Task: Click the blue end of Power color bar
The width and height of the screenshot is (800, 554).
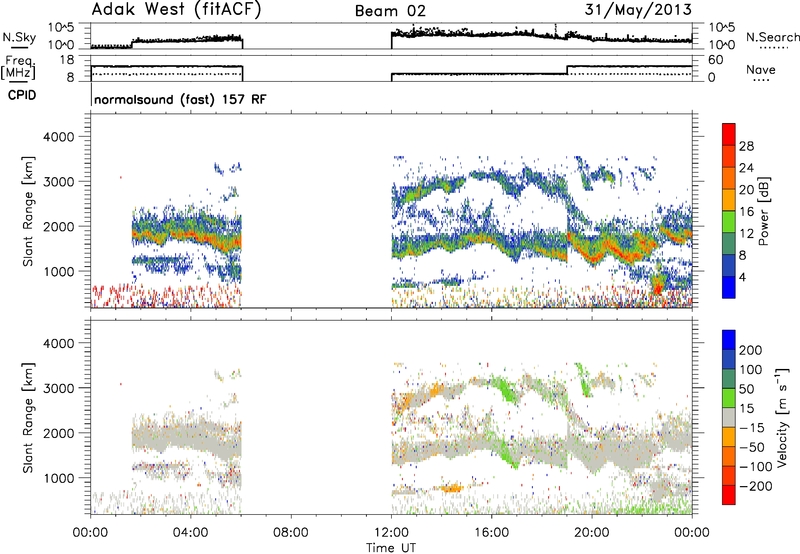Action: 729,287
